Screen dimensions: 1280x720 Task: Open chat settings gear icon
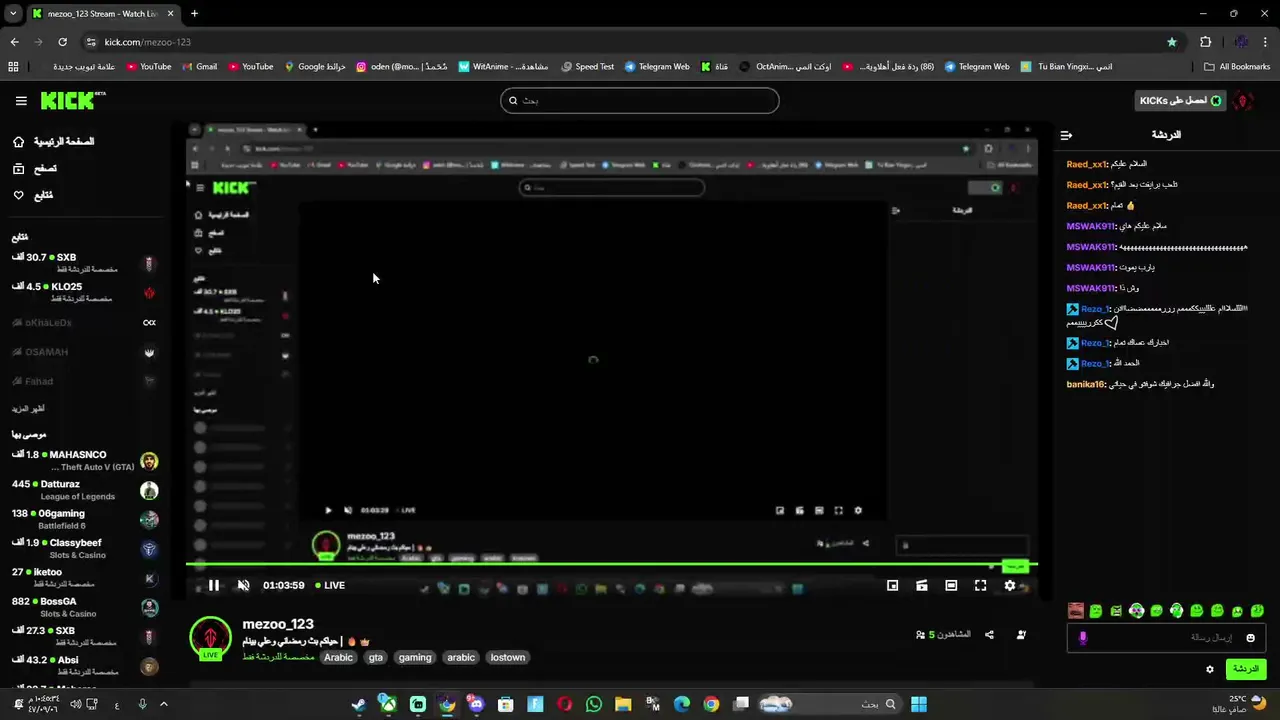1210,669
